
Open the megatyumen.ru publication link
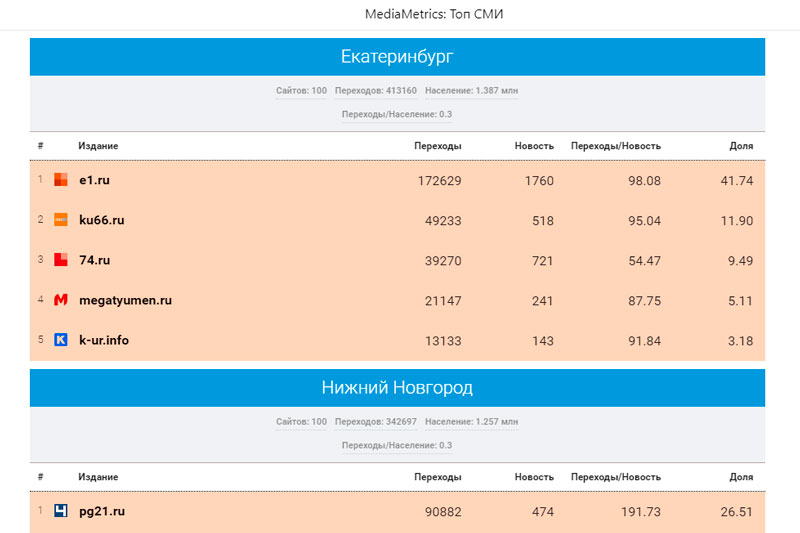tap(125, 300)
